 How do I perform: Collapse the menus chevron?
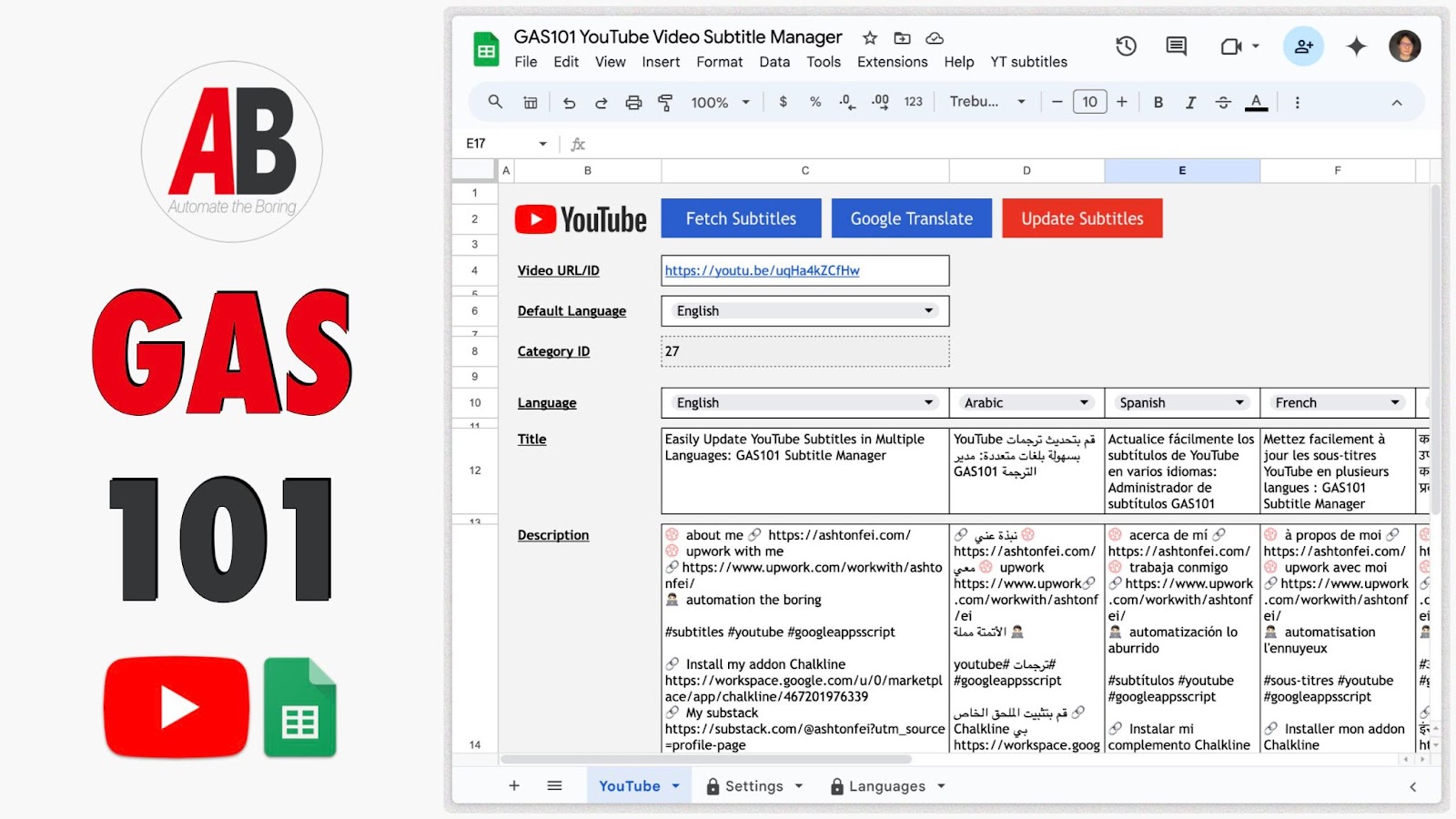[x=1397, y=103]
